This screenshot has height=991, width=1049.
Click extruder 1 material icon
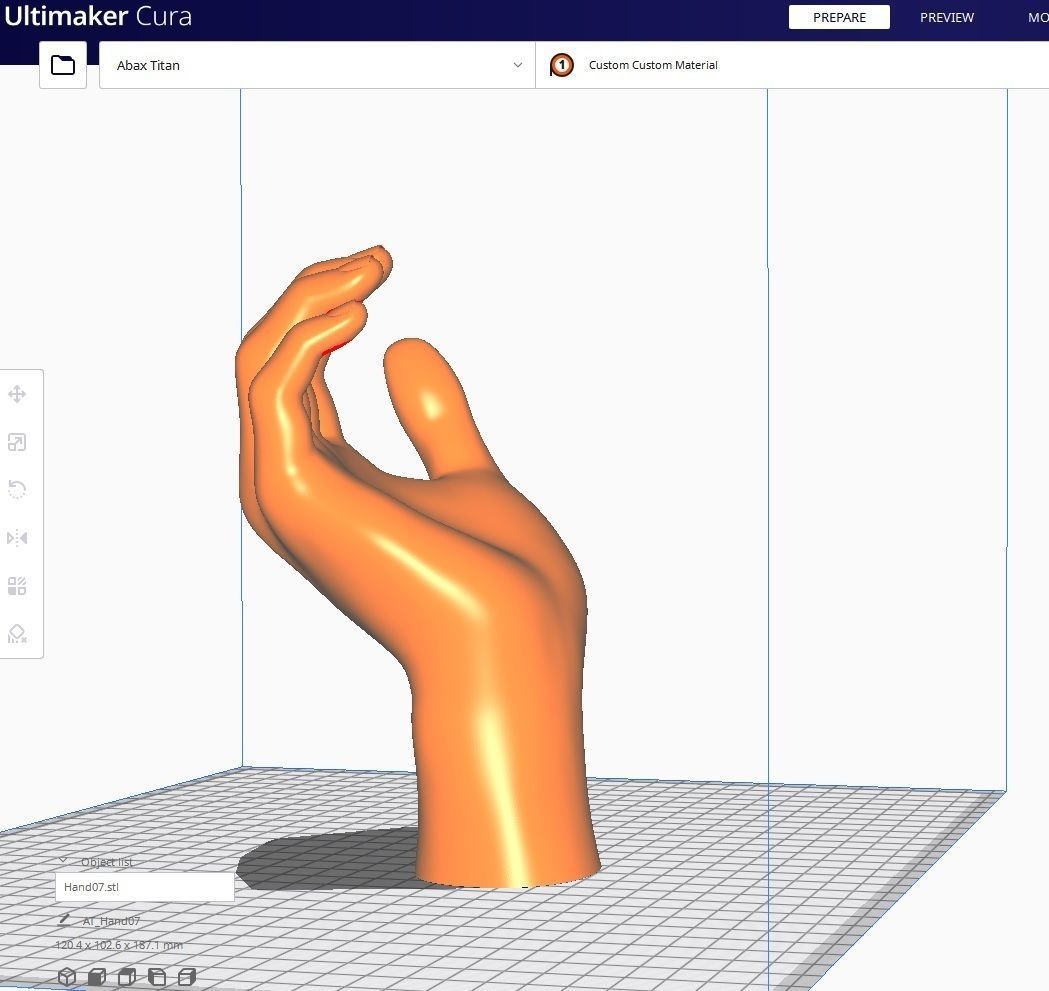tap(562, 65)
